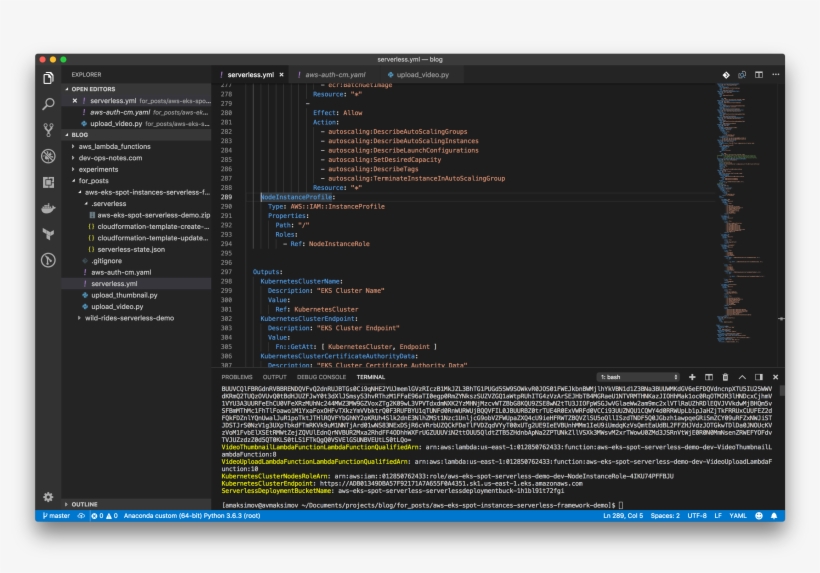Click the eye icon in status bar
This screenshot has width=820, height=573.
(x=81, y=515)
